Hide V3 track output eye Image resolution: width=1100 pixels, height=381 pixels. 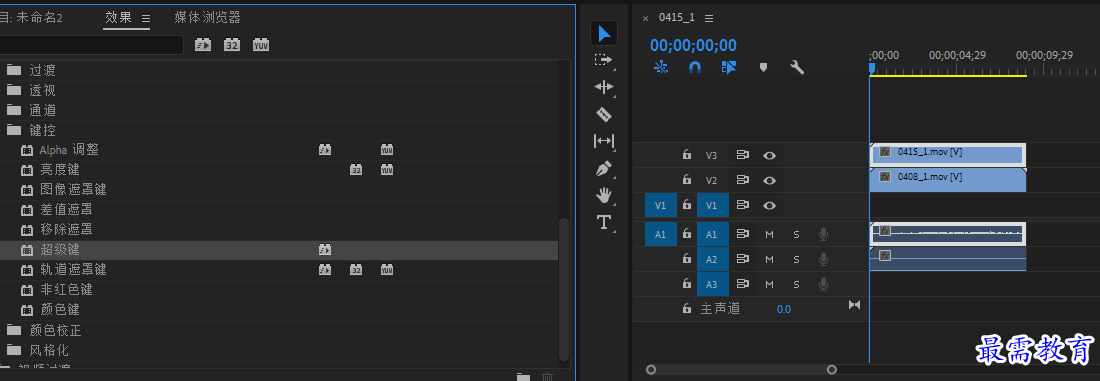[x=770, y=155]
